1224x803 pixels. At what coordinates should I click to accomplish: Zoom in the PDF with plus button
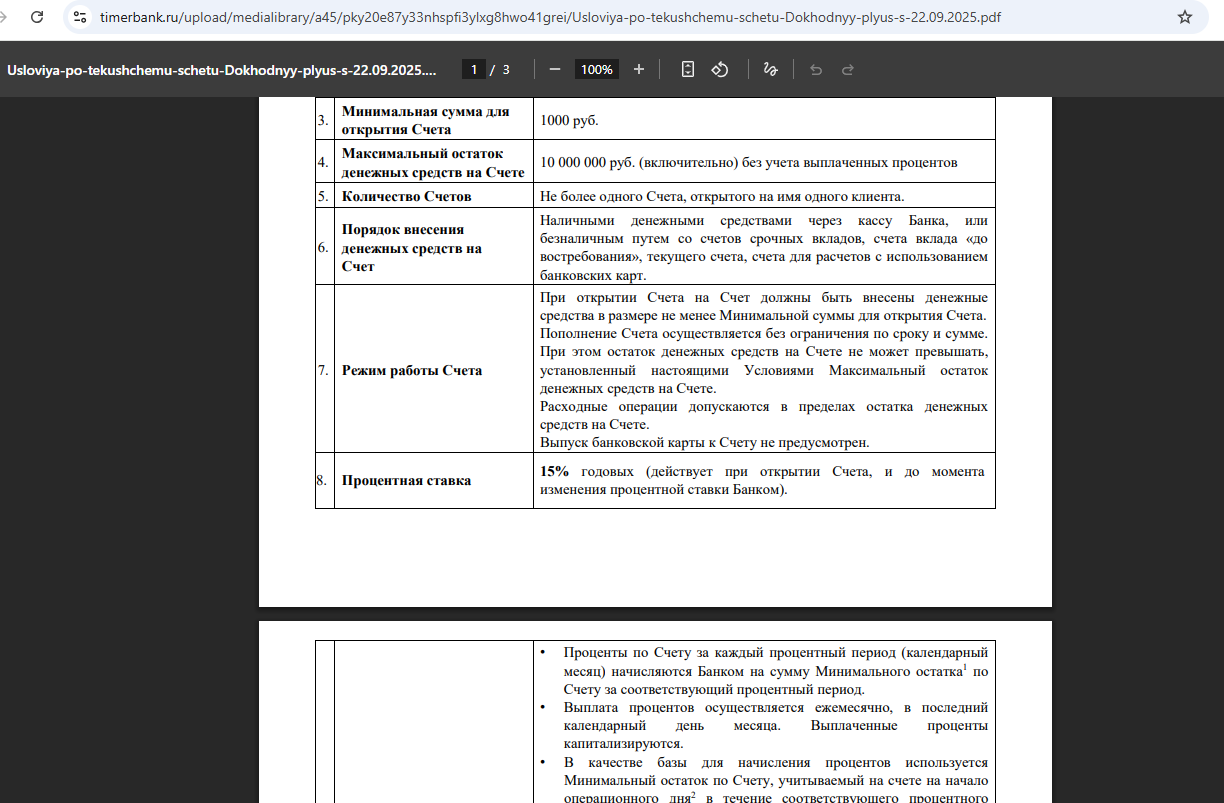[639, 69]
